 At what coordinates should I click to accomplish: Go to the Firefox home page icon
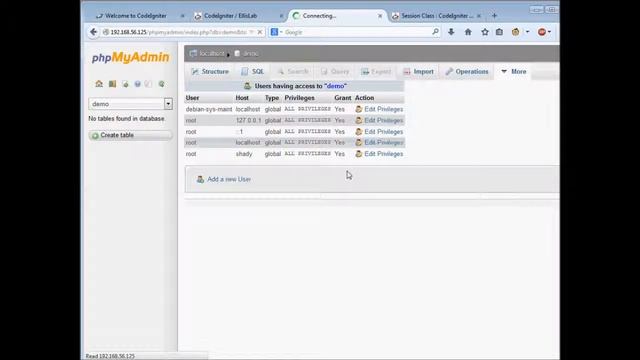[x=468, y=32]
